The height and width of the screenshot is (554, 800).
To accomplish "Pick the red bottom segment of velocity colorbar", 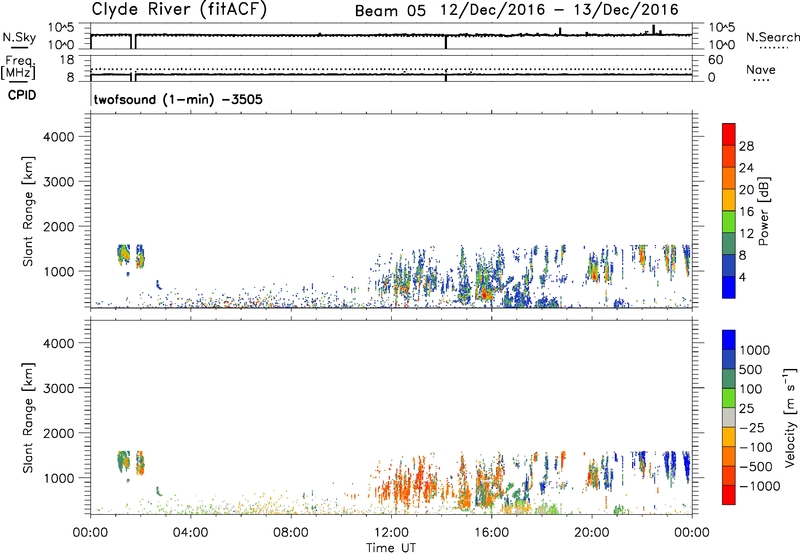I will (x=729, y=495).
